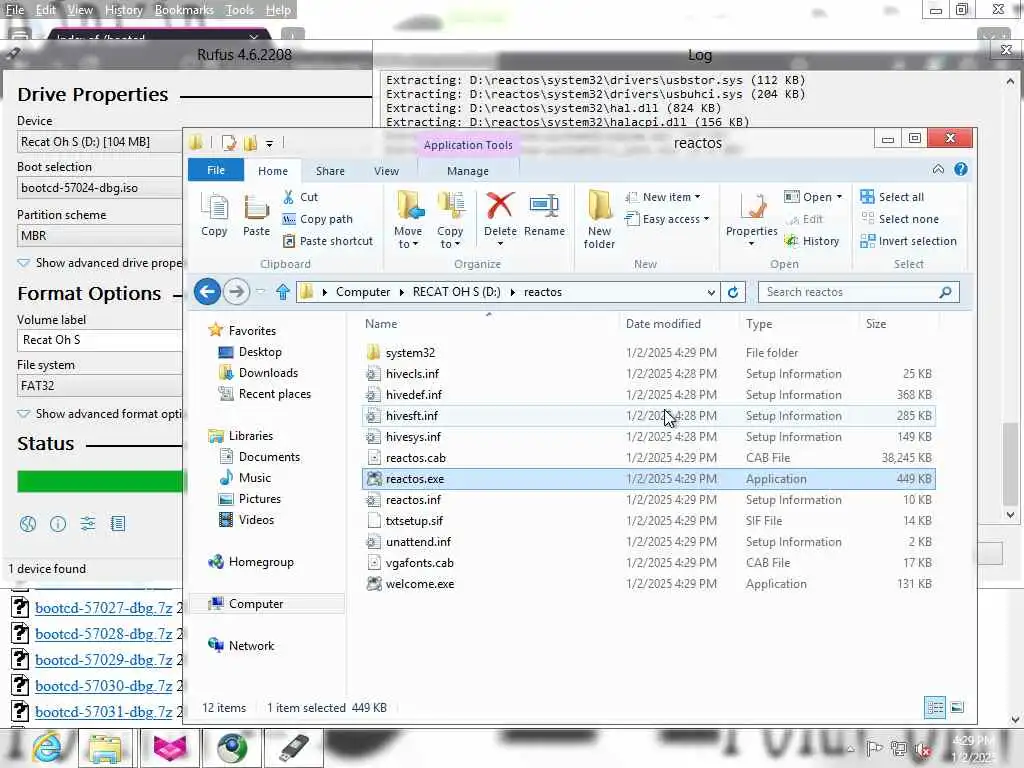This screenshot has width=1024, height=768.
Task: Select reactos.exe application
Action: 648,479
